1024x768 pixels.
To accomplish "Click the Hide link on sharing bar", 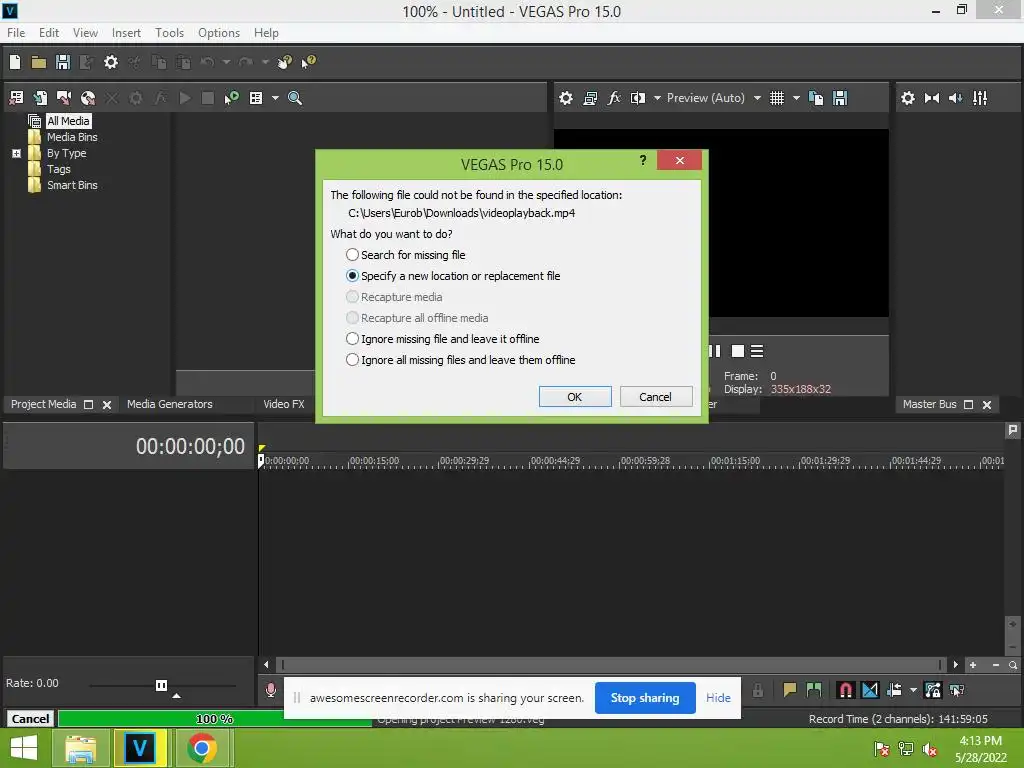I will pyautogui.click(x=718, y=698).
